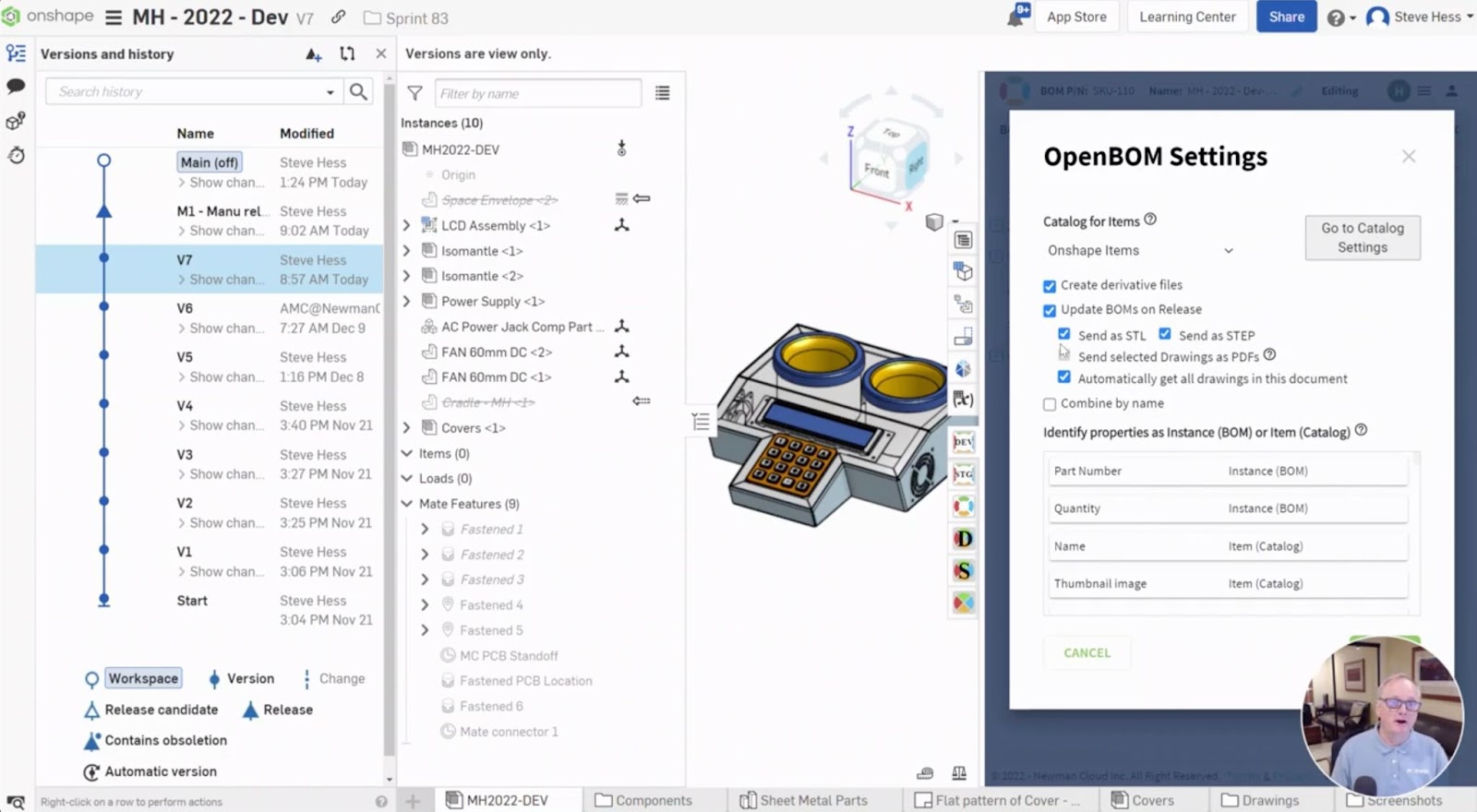Viewport: 1477px width, 812px height.
Task: Click the blue Share button
Action: (x=1286, y=17)
